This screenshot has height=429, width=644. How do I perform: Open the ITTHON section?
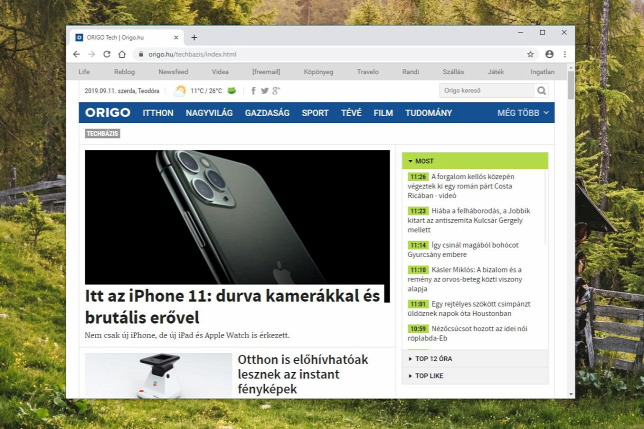(x=158, y=113)
